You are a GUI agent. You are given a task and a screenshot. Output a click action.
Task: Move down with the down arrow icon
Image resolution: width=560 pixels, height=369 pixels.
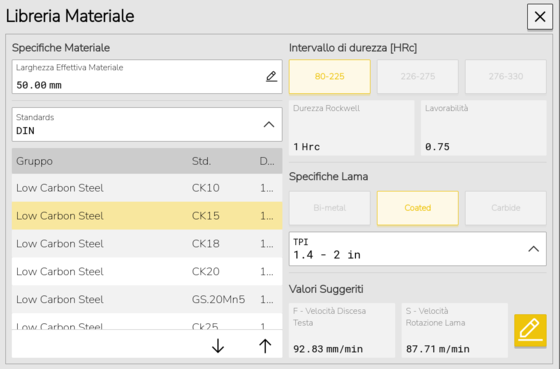click(218, 346)
